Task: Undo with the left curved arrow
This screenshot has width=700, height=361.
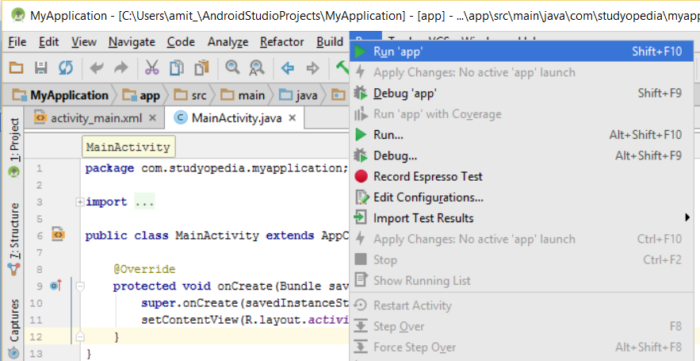Action: pyautogui.click(x=96, y=68)
